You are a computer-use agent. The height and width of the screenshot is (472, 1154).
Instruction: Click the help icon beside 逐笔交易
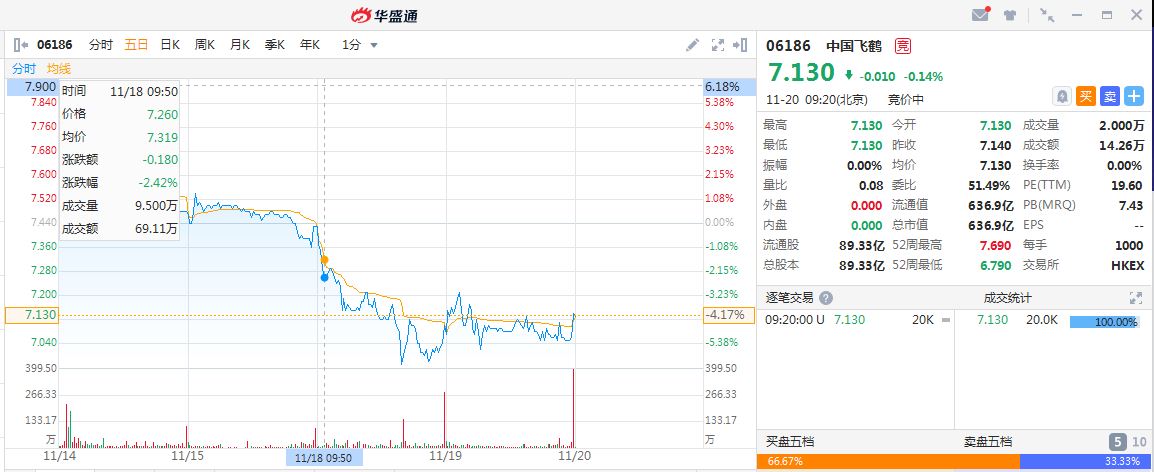tap(824, 298)
